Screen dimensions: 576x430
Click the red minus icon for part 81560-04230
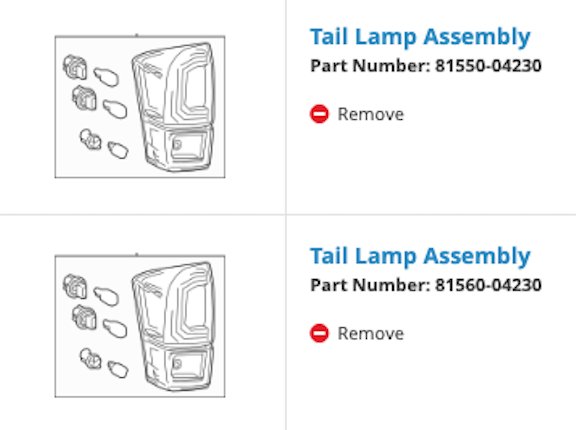pyautogui.click(x=319, y=333)
